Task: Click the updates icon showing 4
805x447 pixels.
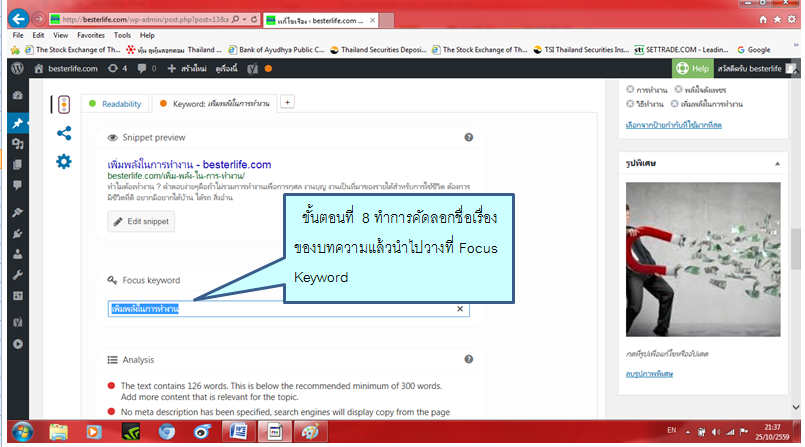Action: [x=118, y=68]
